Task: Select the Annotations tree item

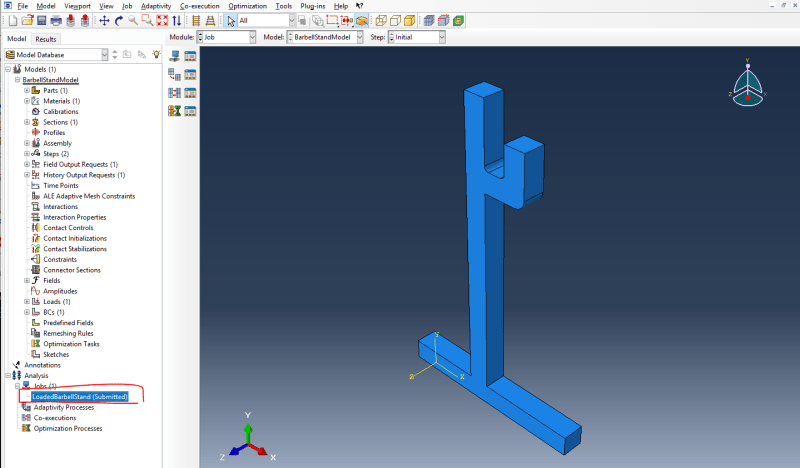Action: [x=42, y=365]
